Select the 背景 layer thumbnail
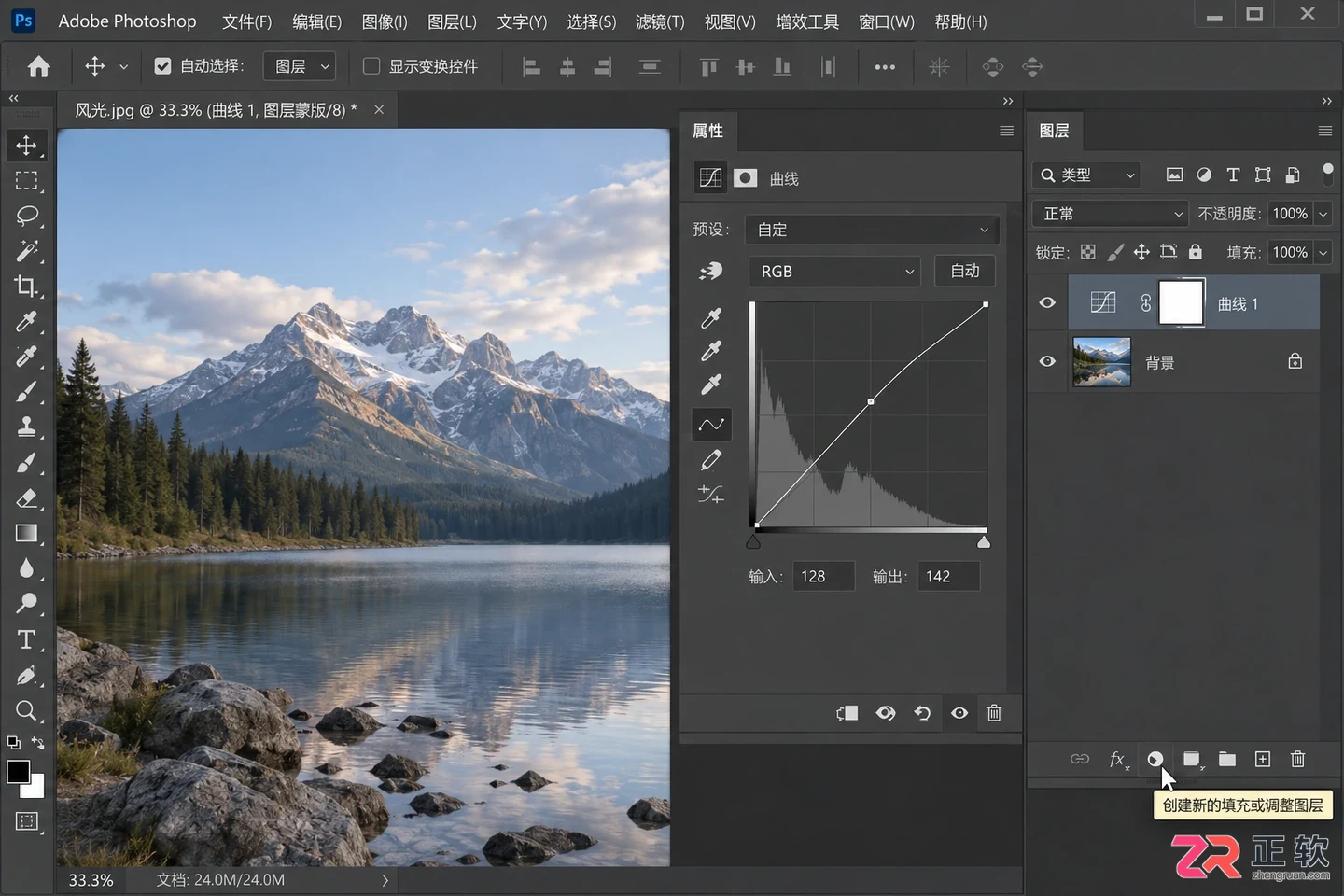 pos(1101,361)
